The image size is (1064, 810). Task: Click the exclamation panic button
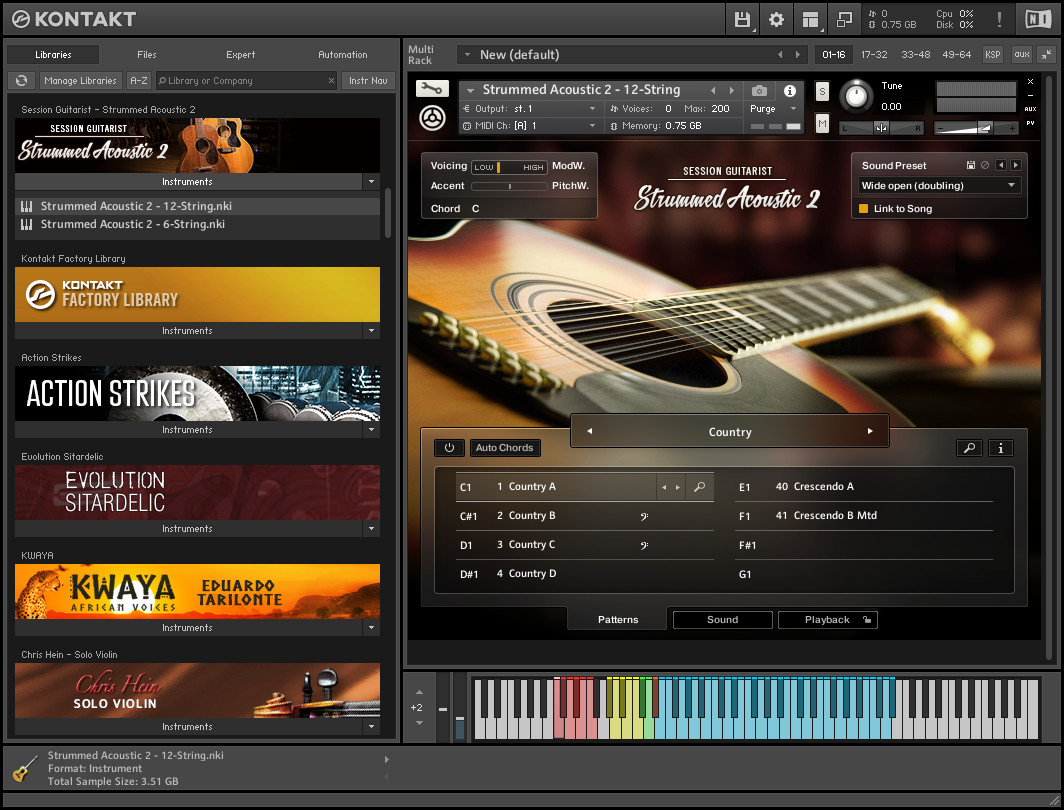pos(999,19)
